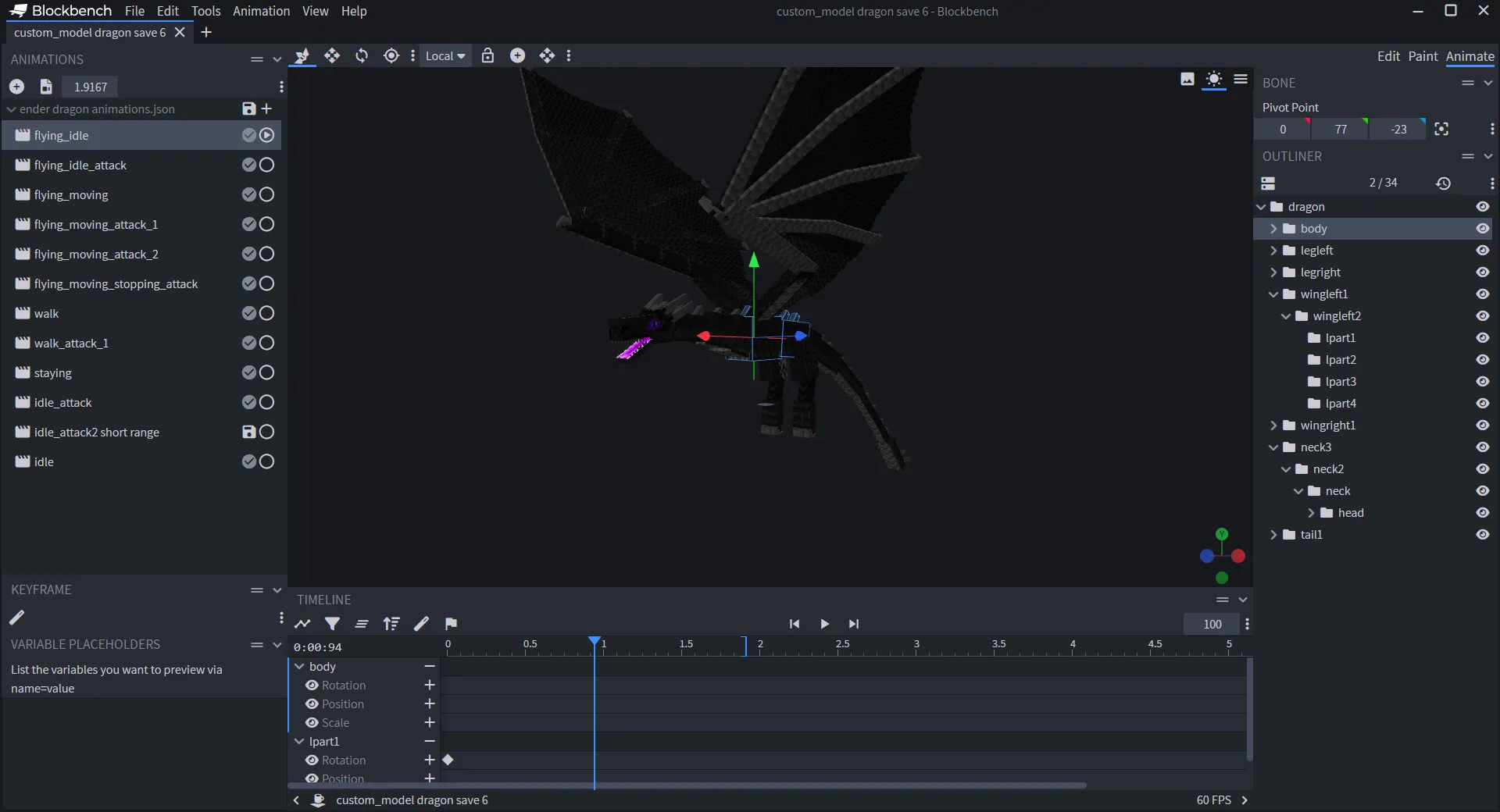Toggle viewport shading sun icon
Screen dimensions: 1500x812
(x=1213, y=79)
